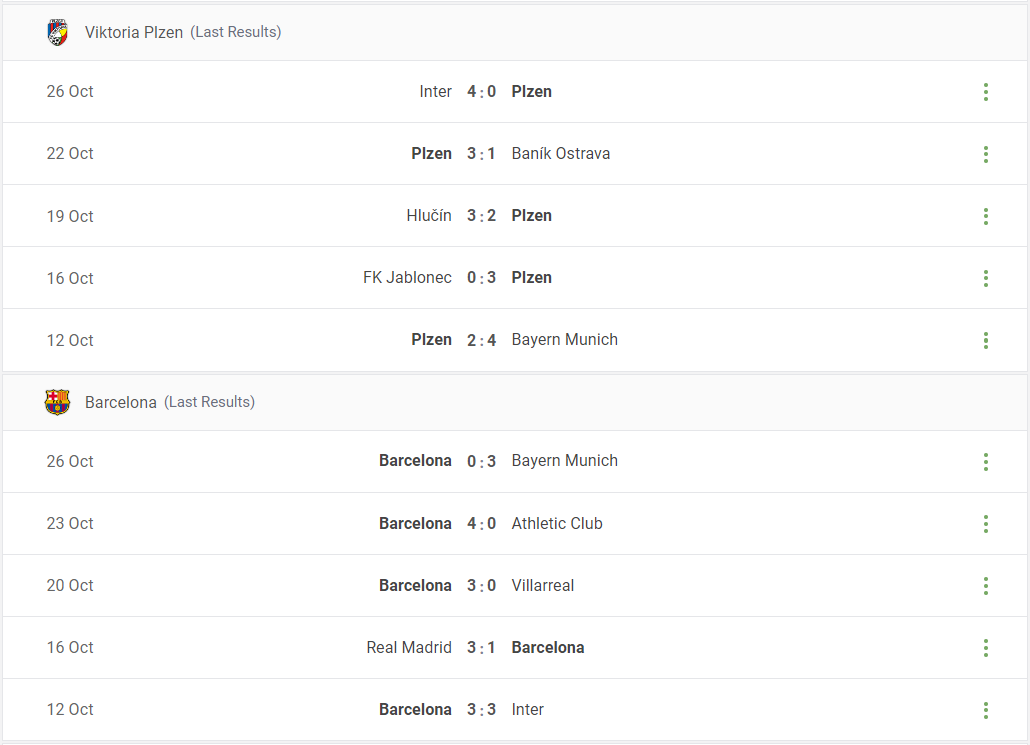This screenshot has width=1030, height=745.
Task: Open three-dot menu for Plzen vs Bayern Munich
Action: (985, 340)
